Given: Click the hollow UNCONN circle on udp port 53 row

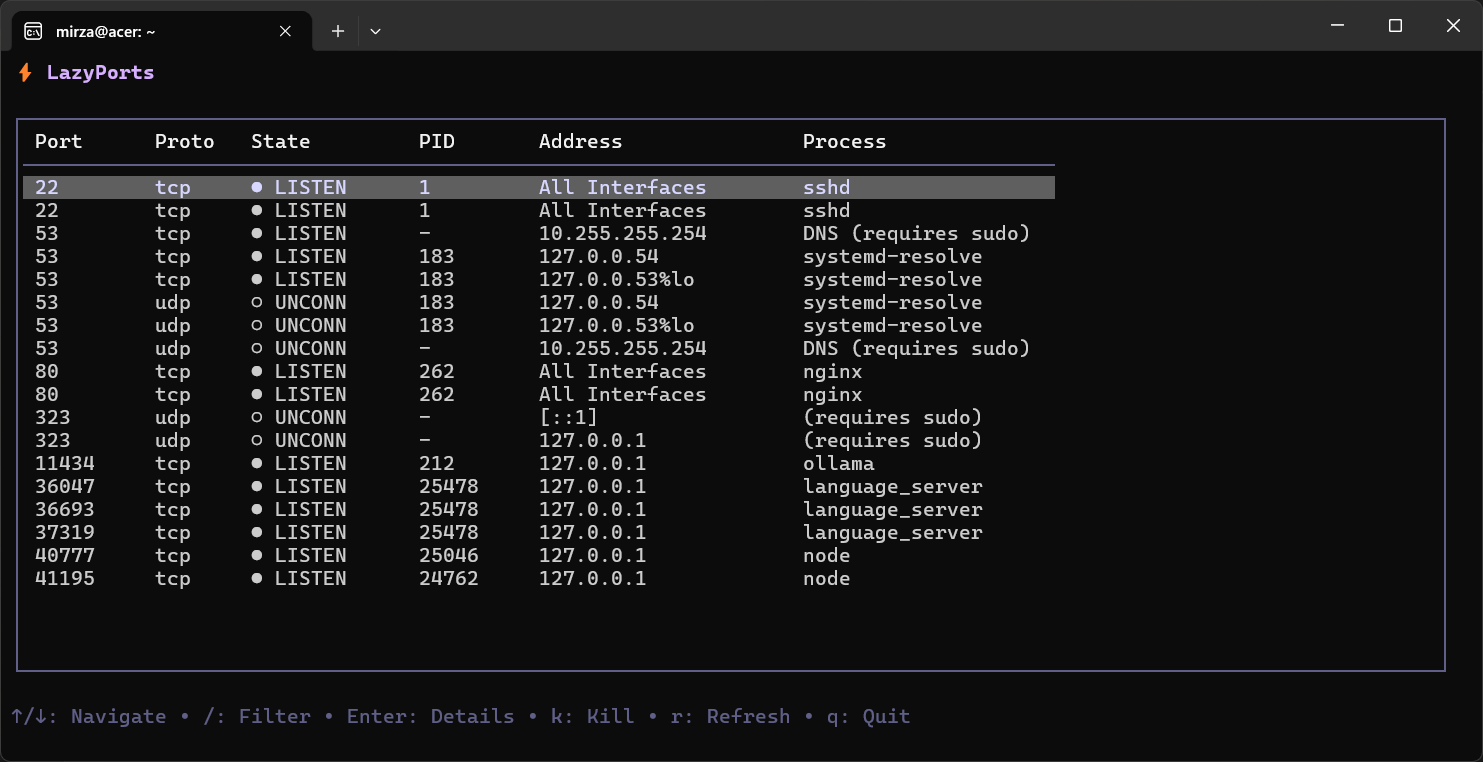Looking at the screenshot, I should tap(257, 302).
